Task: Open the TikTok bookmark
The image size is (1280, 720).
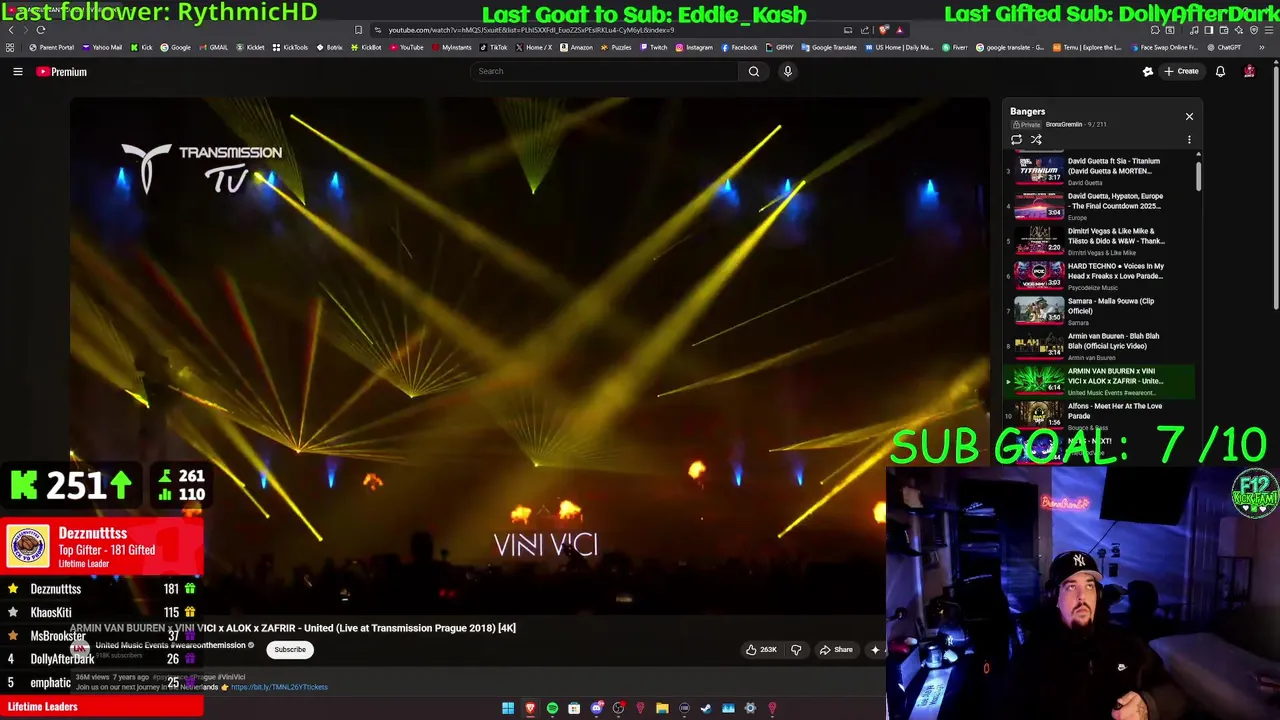Action: (x=494, y=47)
